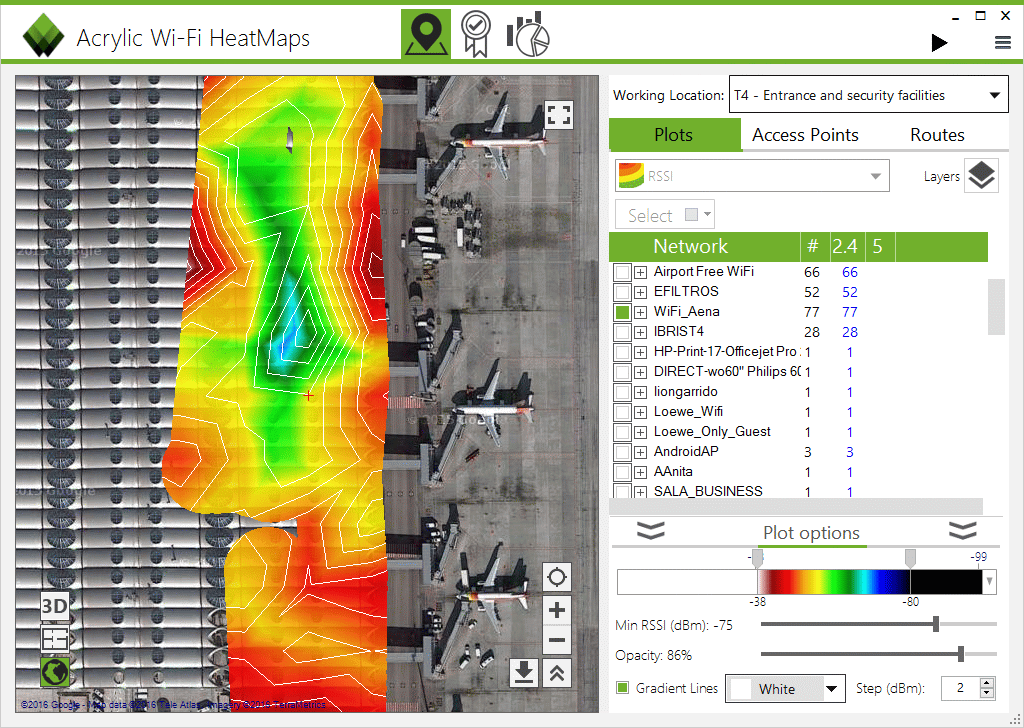Collapse map controls with double chevron up

[557, 673]
